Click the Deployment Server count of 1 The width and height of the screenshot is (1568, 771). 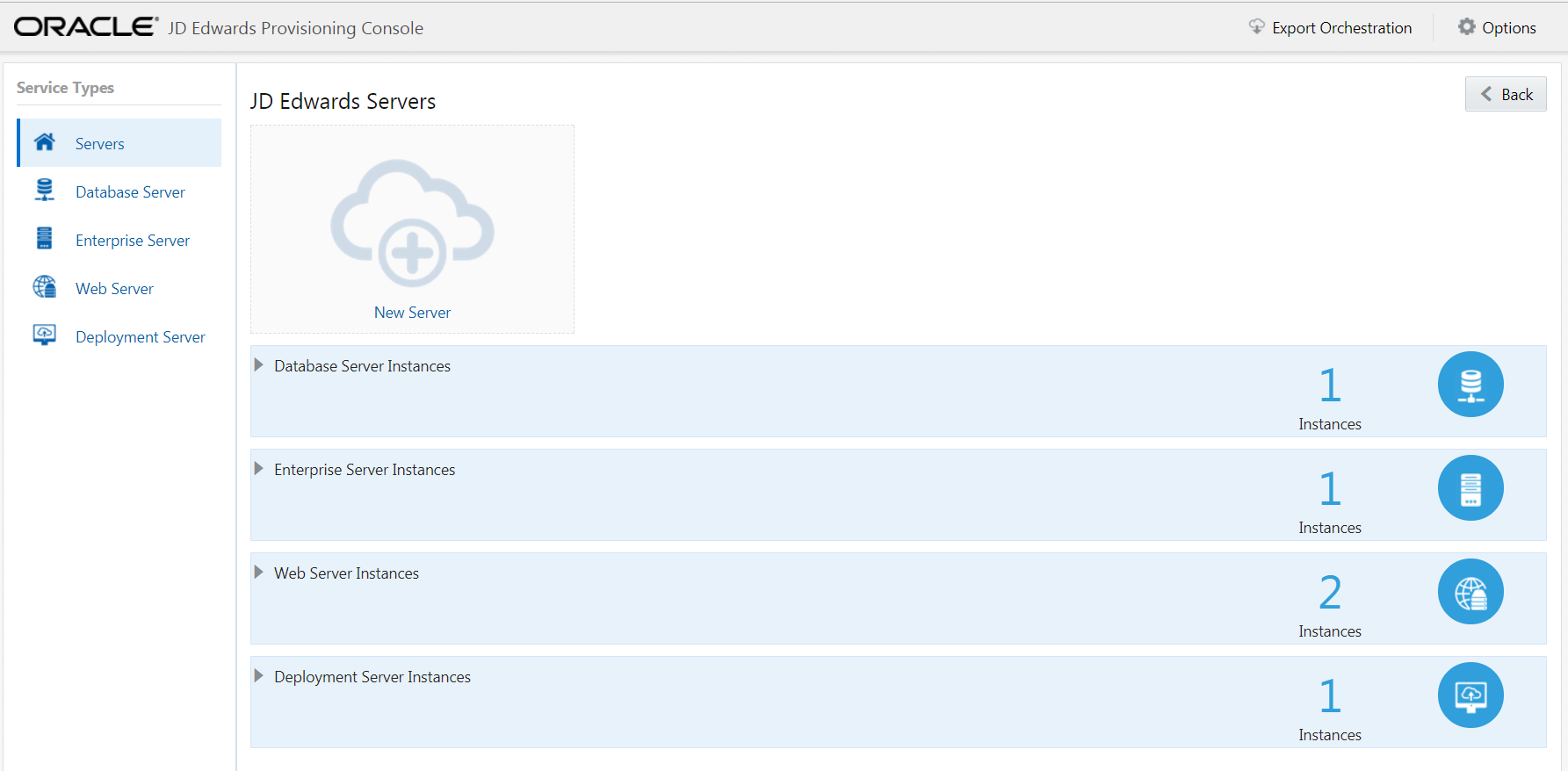coord(1330,696)
